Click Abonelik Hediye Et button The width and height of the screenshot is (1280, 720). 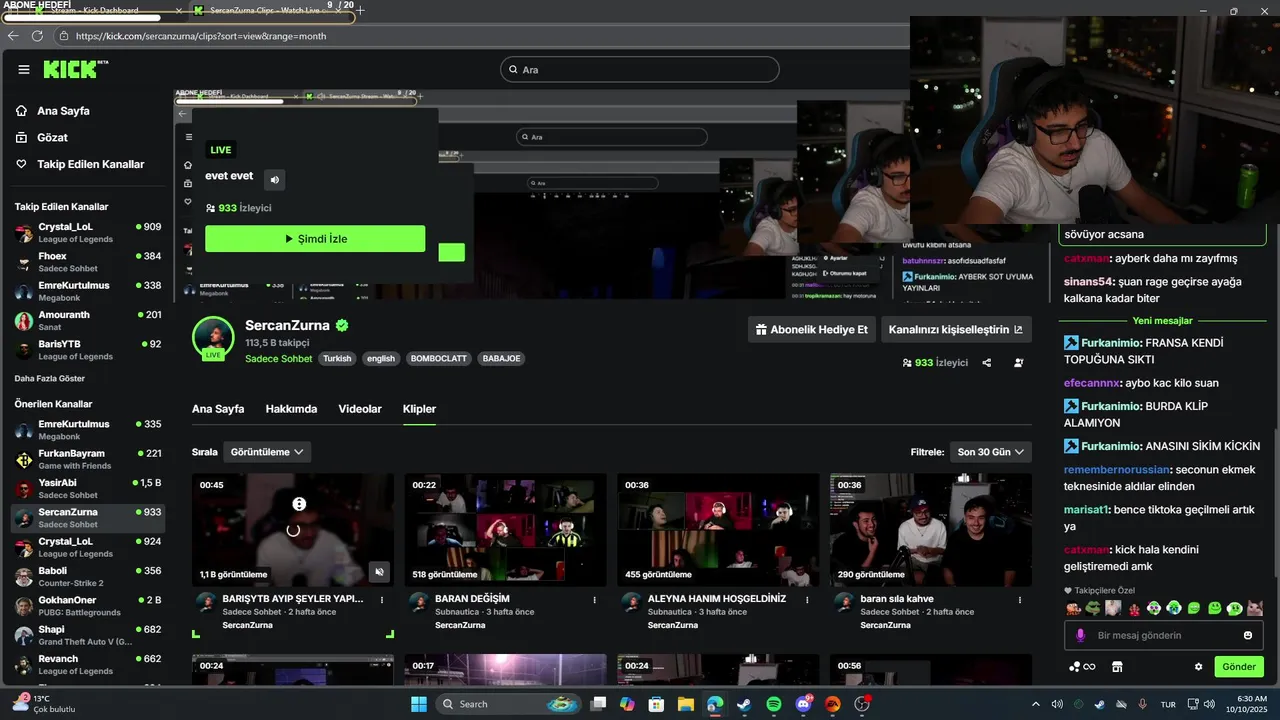(812, 329)
